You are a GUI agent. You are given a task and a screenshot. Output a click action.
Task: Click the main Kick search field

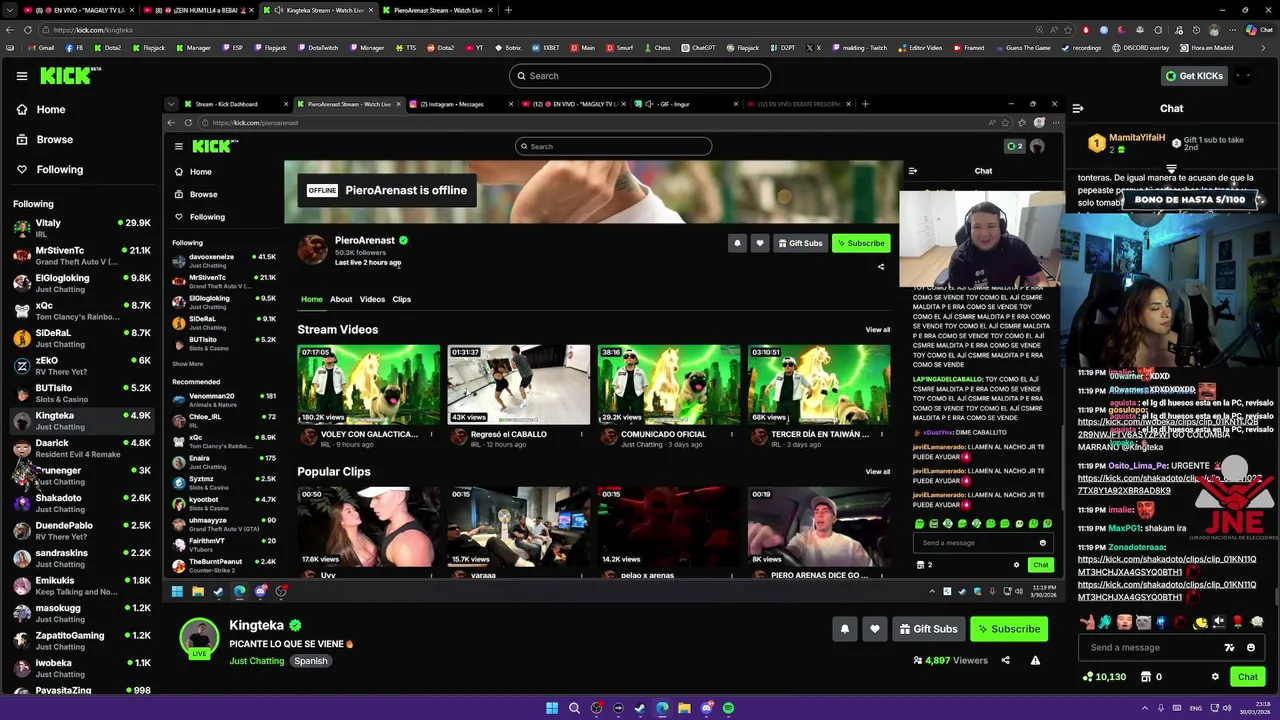(x=640, y=76)
